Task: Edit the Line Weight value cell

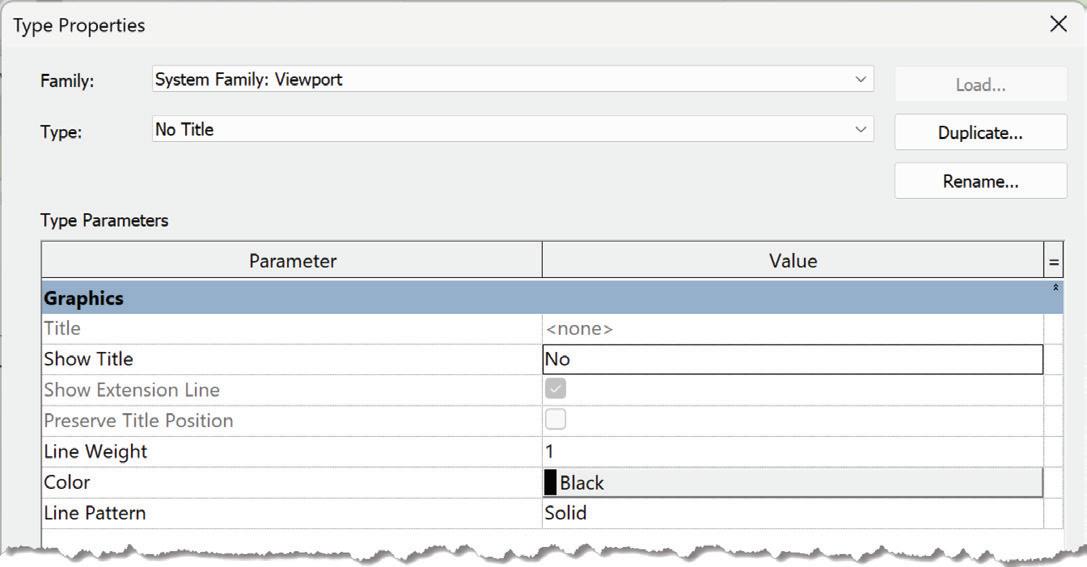Action: tap(792, 451)
